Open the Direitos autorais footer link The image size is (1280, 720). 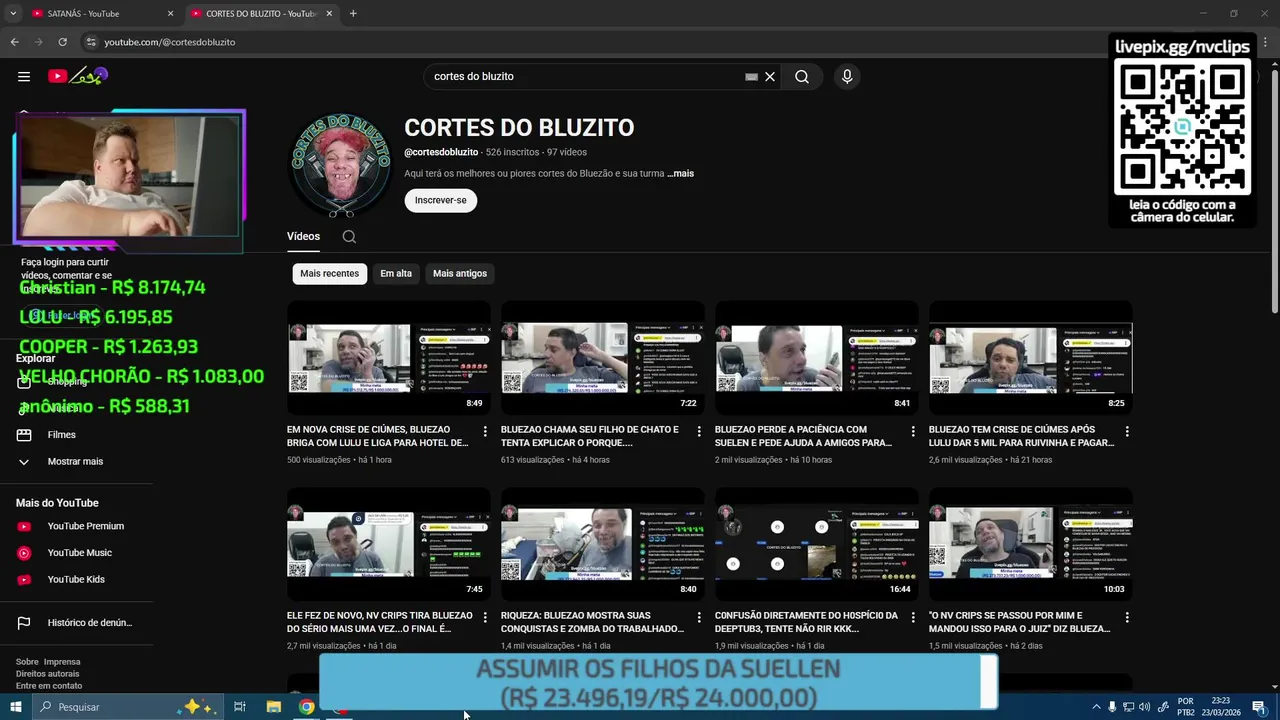click(48, 674)
